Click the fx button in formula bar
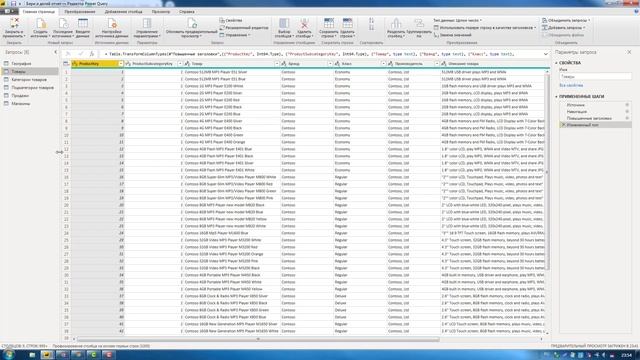 click(91, 54)
